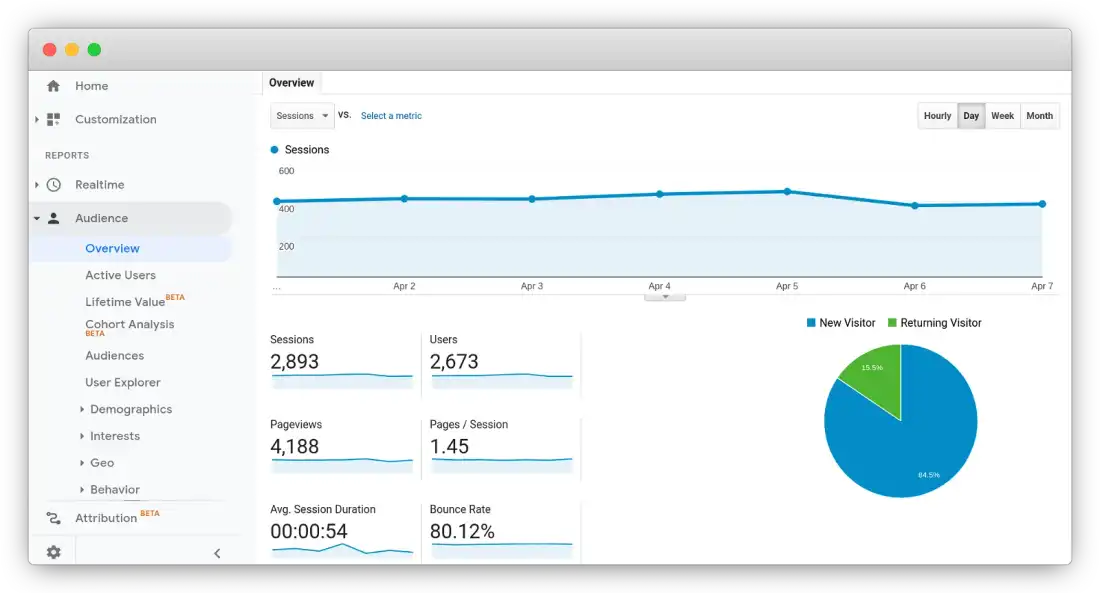Switch to the Week tab
This screenshot has height=593, width=1100.
point(1002,115)
